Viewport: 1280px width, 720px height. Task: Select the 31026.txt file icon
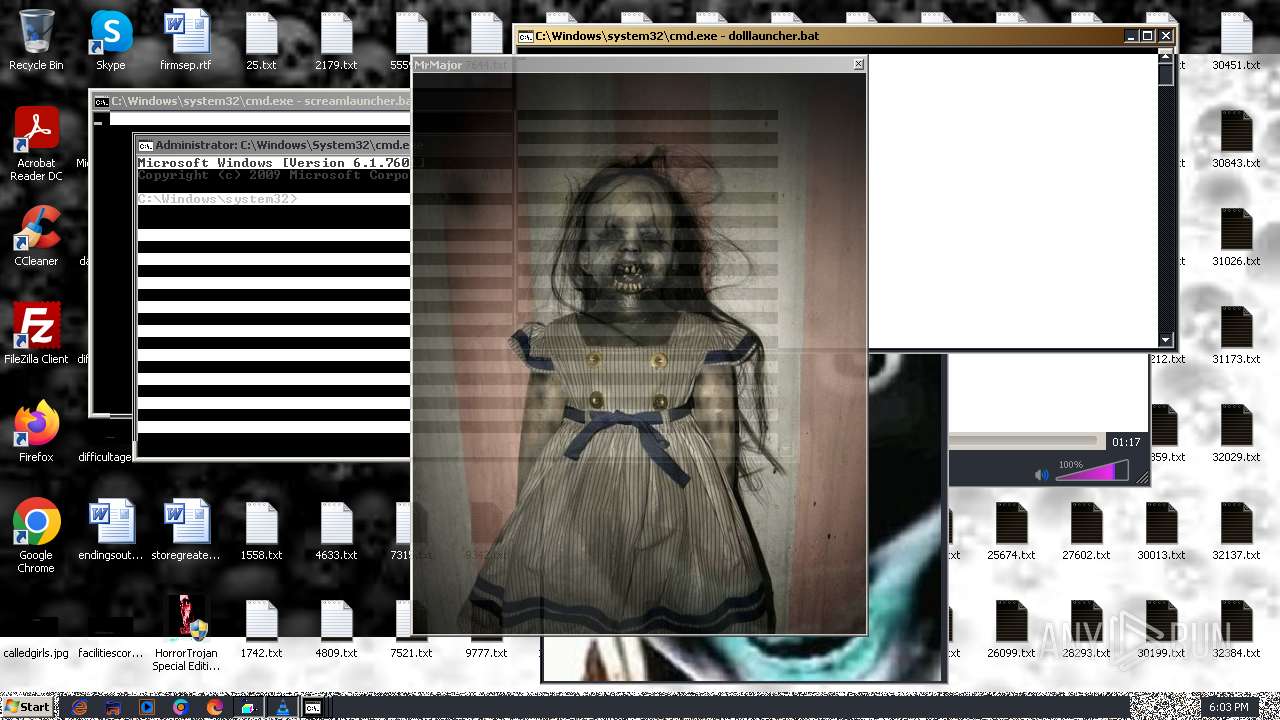point(1236,236)
